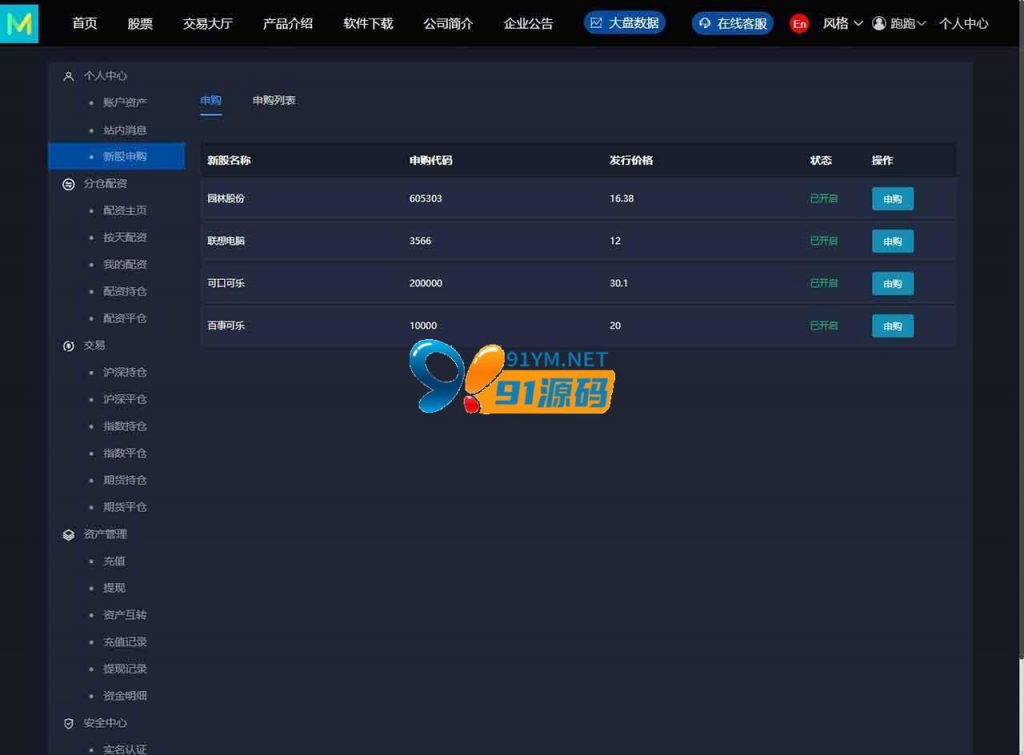Open 提现记录 in the sidebar
1024x755 pixels.
pos(125,669)
